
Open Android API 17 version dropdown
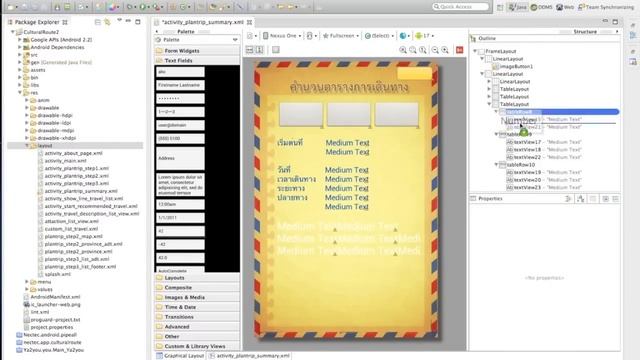tap(424, 36)
